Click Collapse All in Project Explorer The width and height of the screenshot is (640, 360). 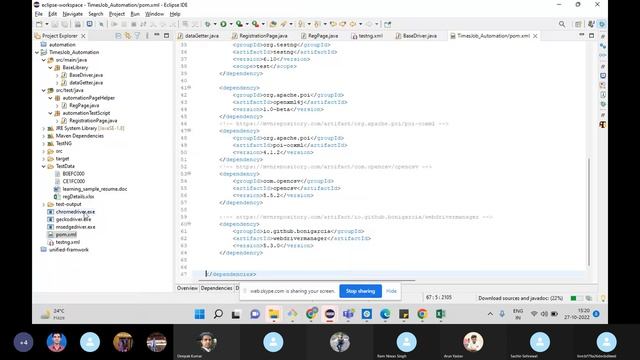coord(118,36)
